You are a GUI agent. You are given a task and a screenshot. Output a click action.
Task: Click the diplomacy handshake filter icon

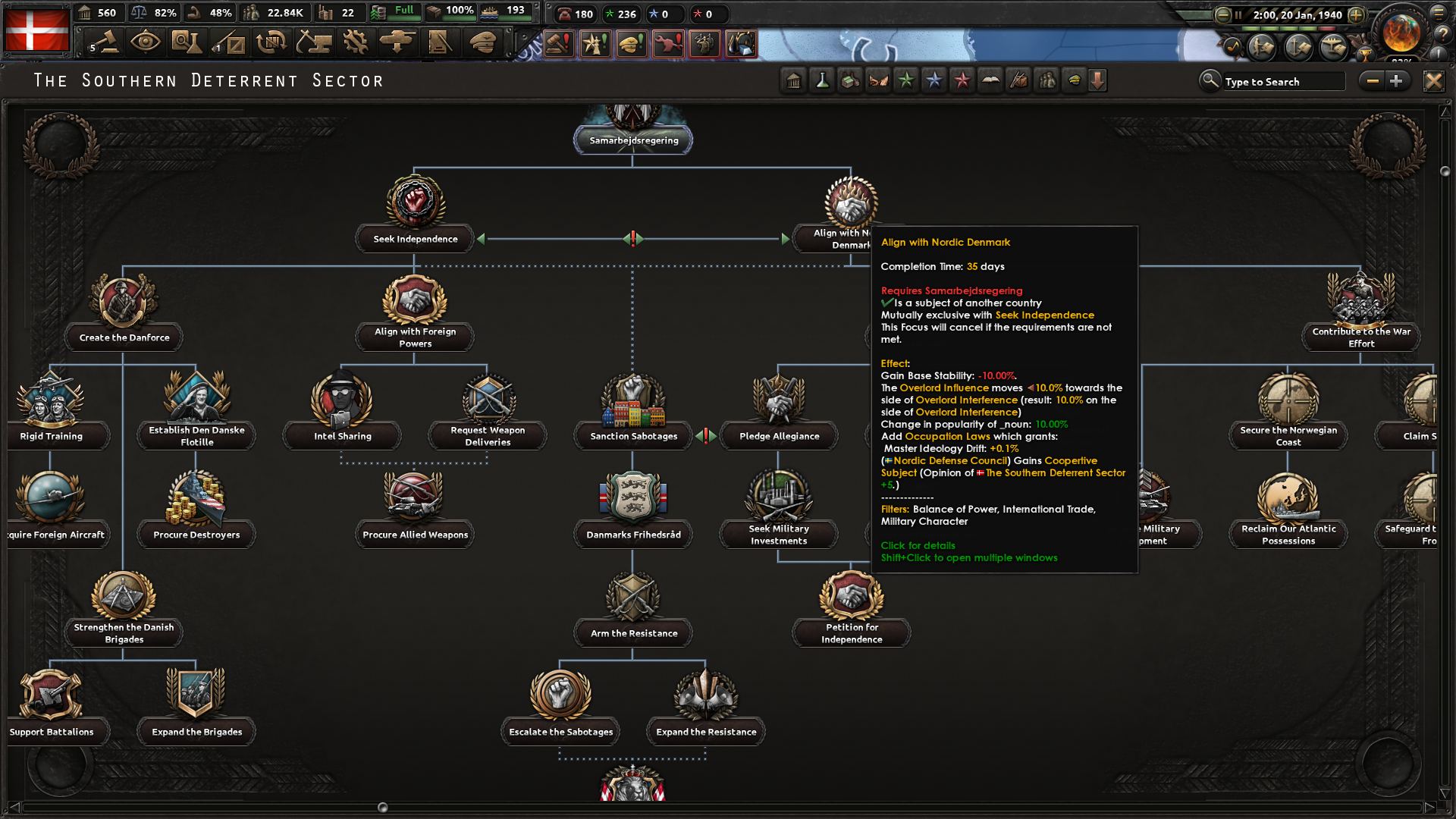click(878, 80)
